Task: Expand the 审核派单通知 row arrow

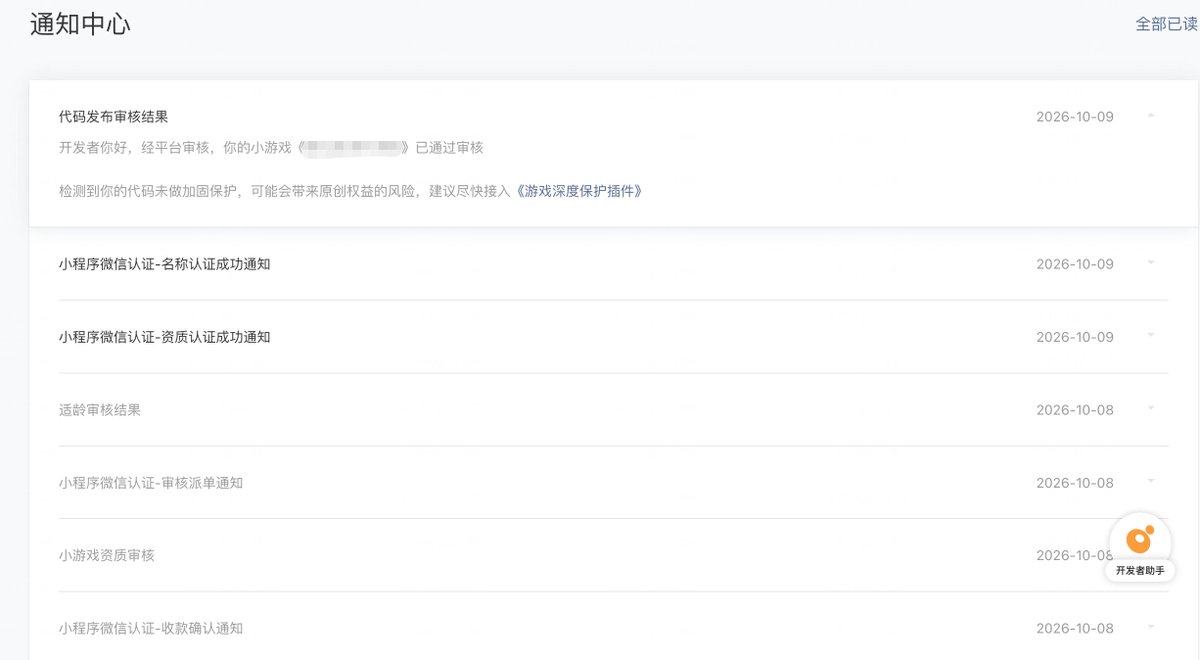Action: tap(1151, 481)
